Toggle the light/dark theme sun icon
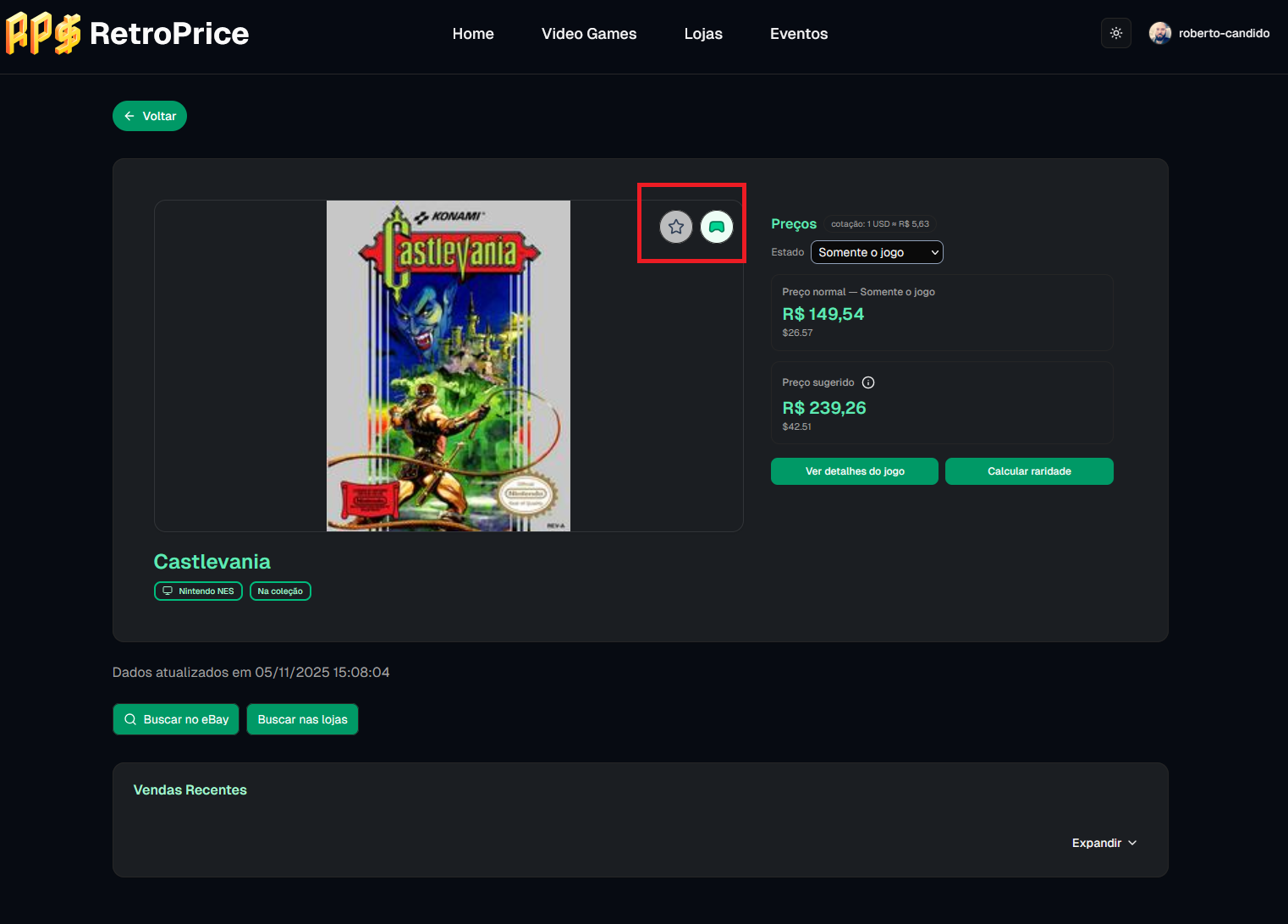Screen dimensions: 1288x924 pos(1115,33)
